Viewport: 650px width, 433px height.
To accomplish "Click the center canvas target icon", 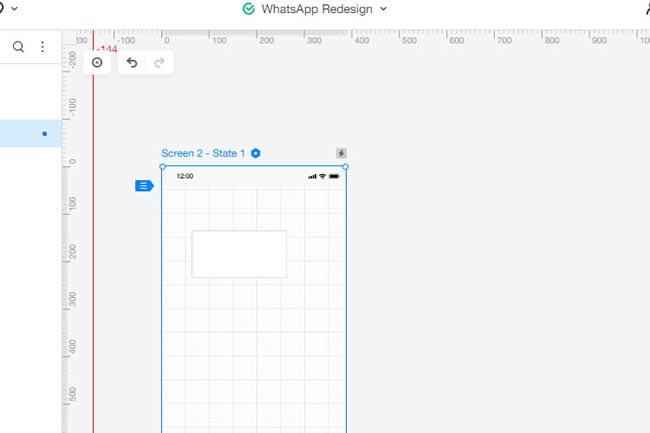I will (x=97, y=63).
